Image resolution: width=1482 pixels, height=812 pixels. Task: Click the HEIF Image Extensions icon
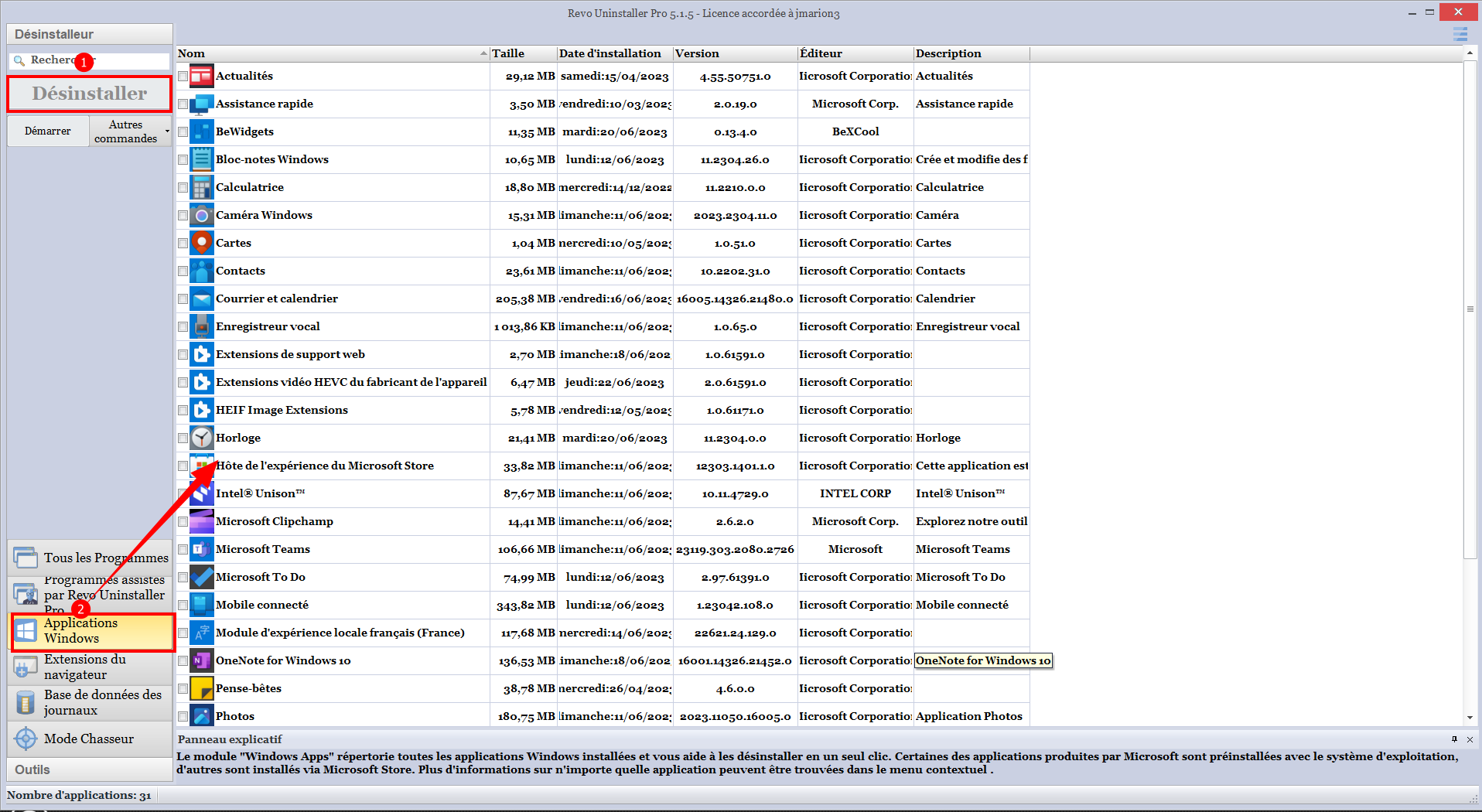coord(202,410)
